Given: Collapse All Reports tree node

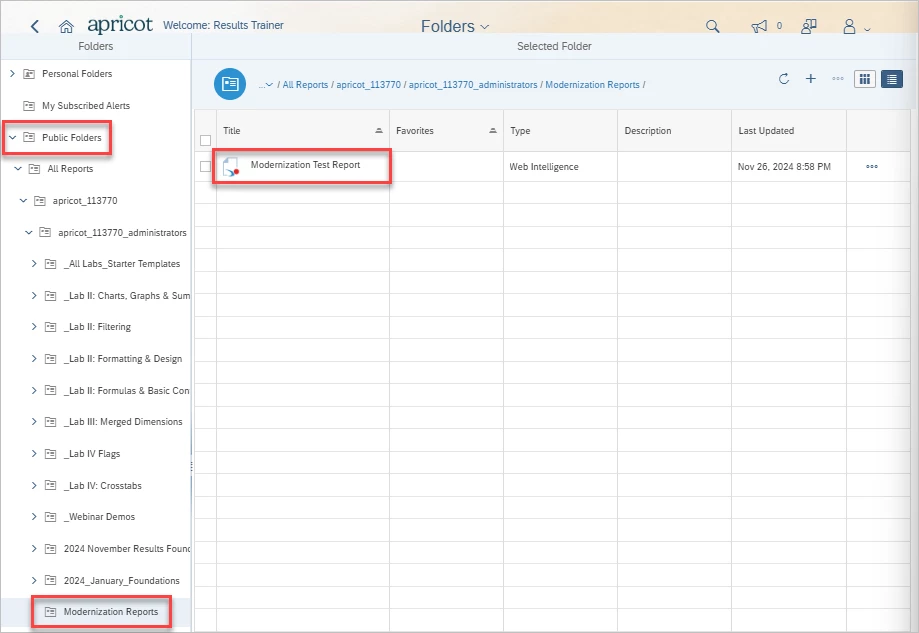Looking at the screenshot, I should pyautogui.click(x=18, y=169).
